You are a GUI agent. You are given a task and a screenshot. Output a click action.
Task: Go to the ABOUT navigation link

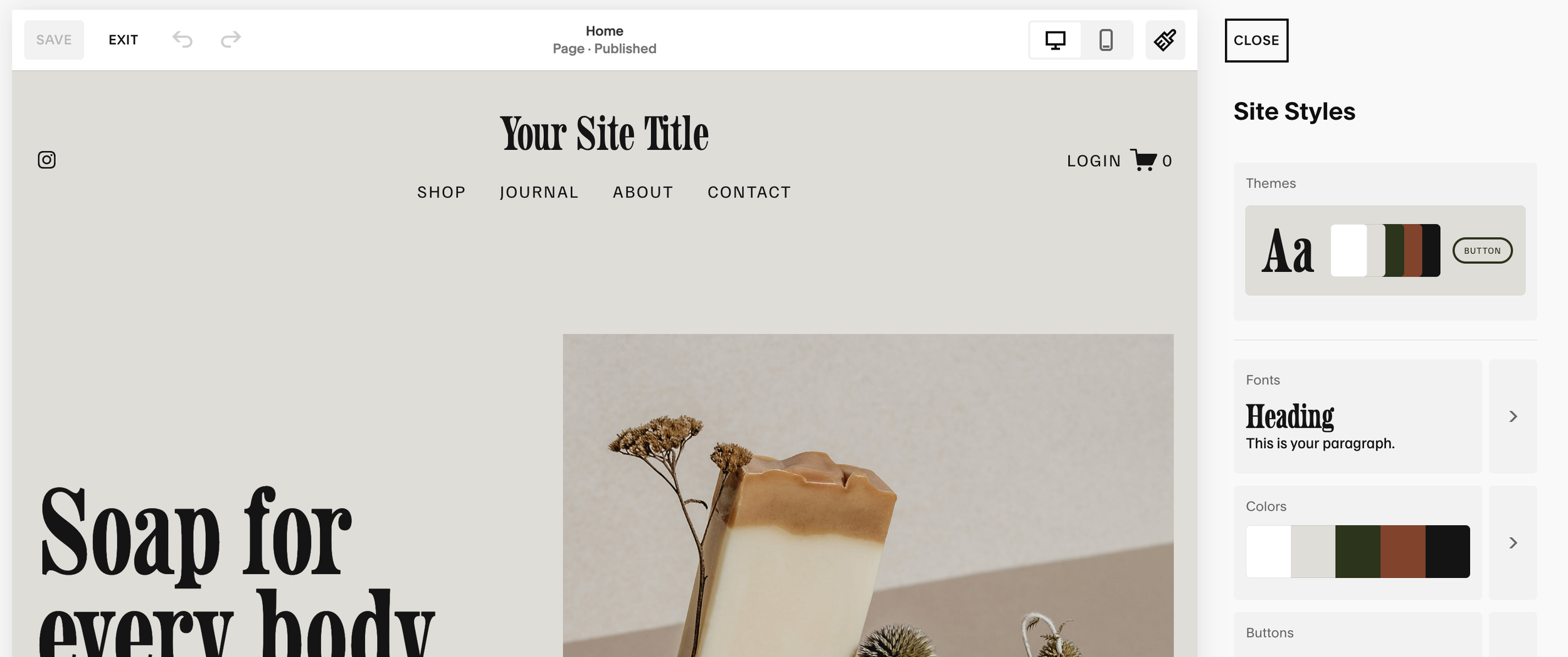coord(643,192)
